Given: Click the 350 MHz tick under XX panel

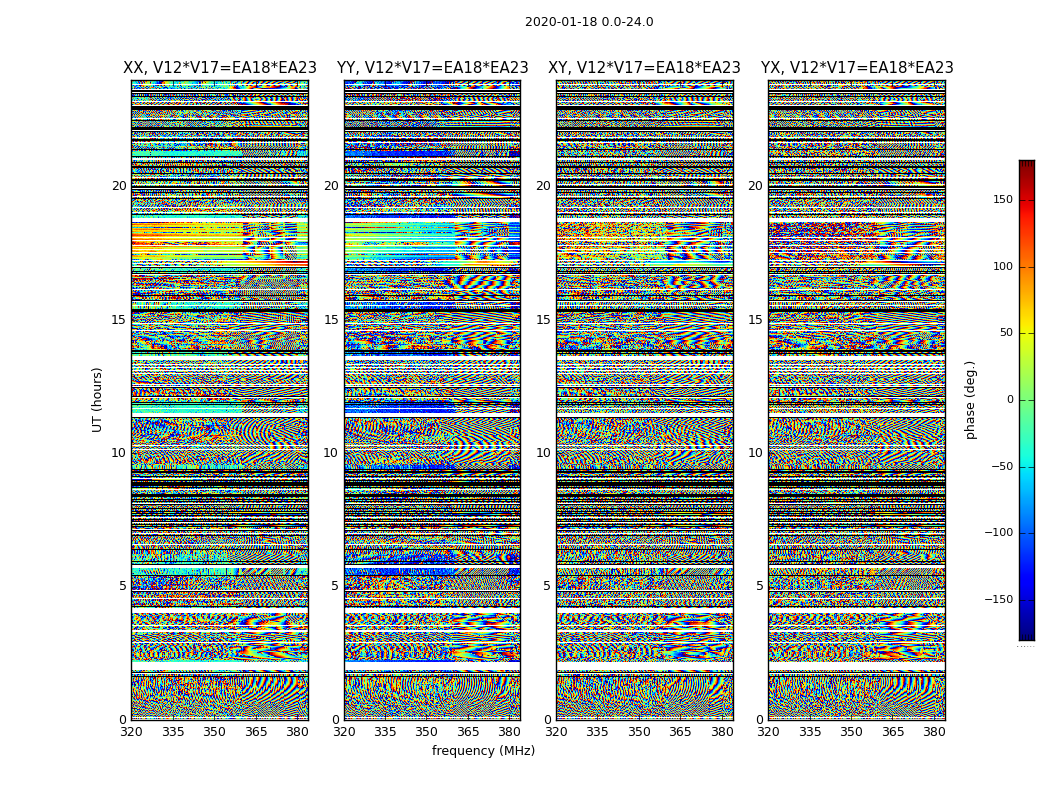Looking at the screenshot, I should 214,732.
